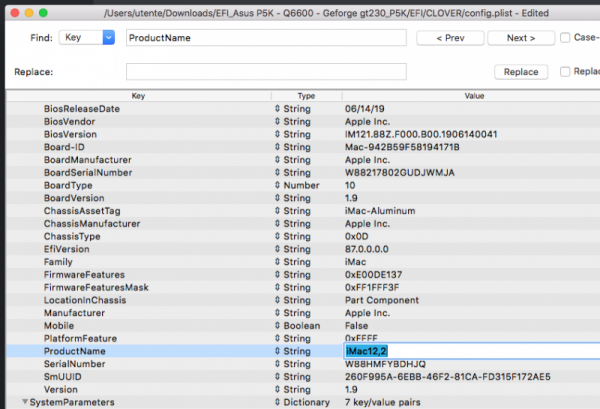Toggle the Case-sensitive checkbox

point(567,38)
